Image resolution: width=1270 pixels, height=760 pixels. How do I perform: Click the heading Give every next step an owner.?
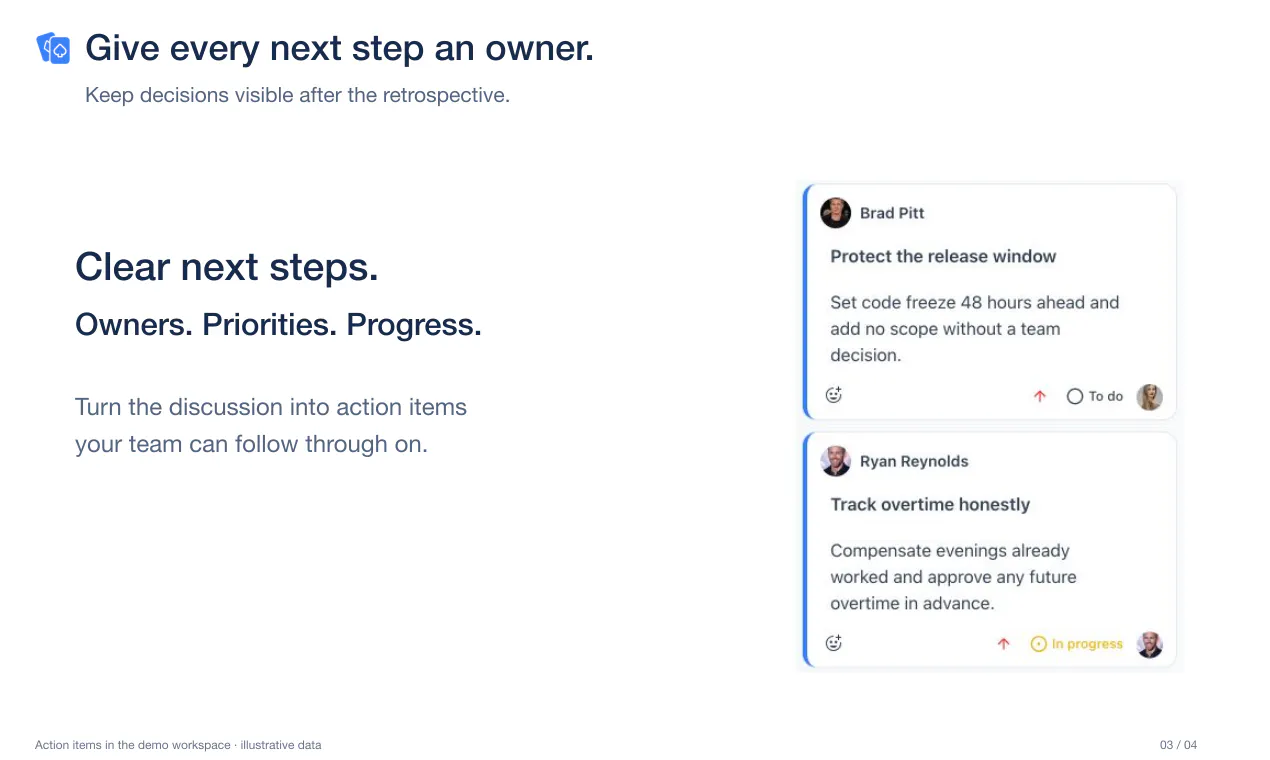[x=340, y=48]
